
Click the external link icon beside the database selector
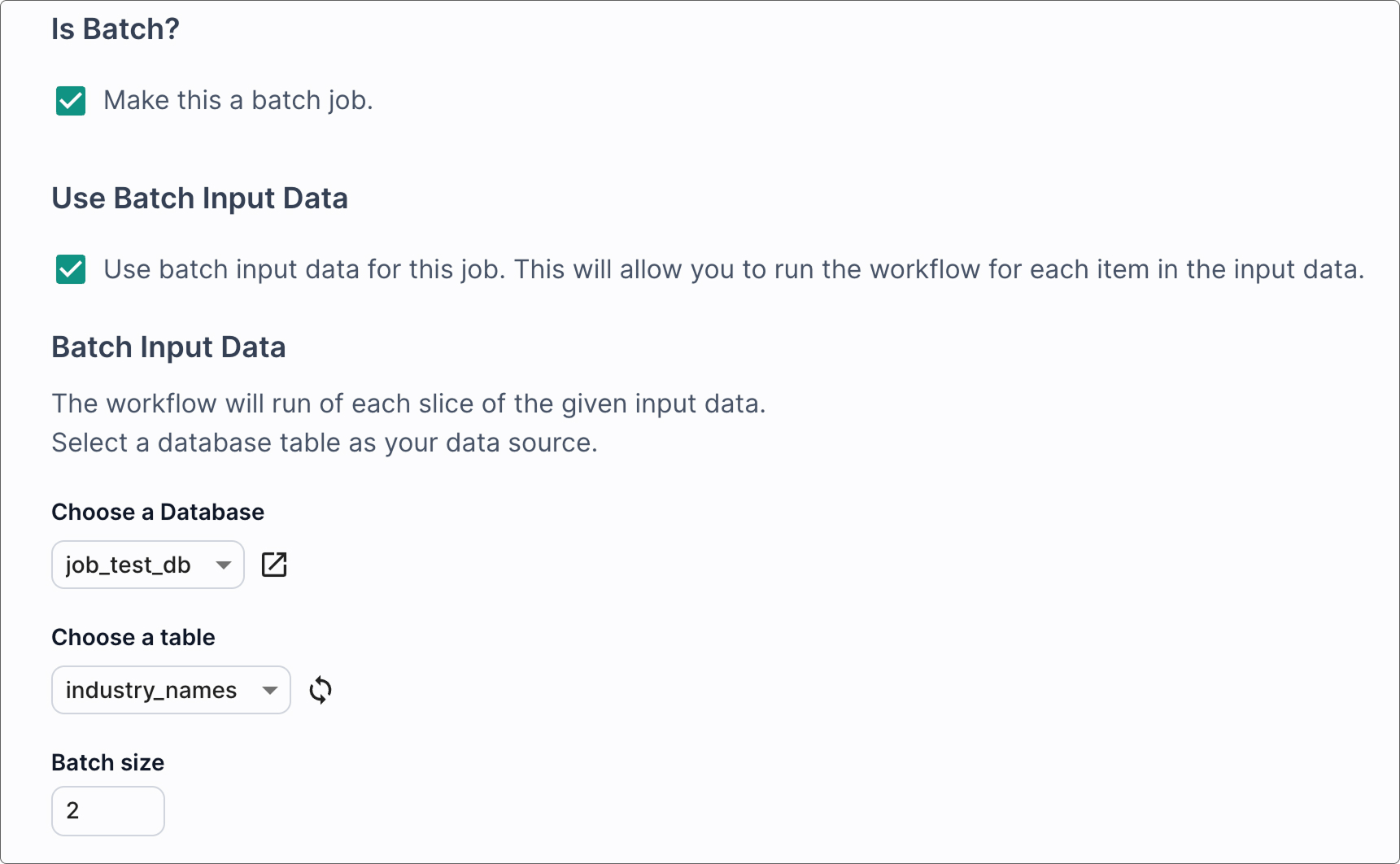[274, 564]
